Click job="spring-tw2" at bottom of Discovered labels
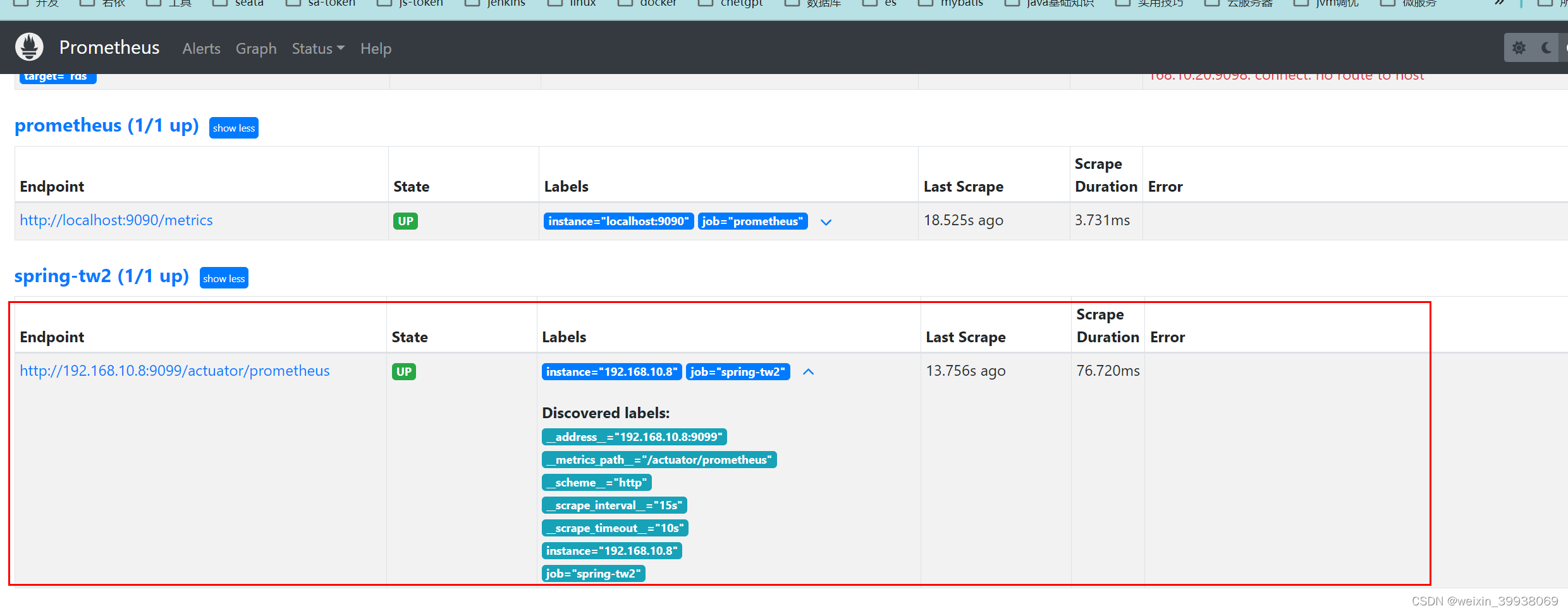This screenshot has height=613, width=1568. point(593,573)
